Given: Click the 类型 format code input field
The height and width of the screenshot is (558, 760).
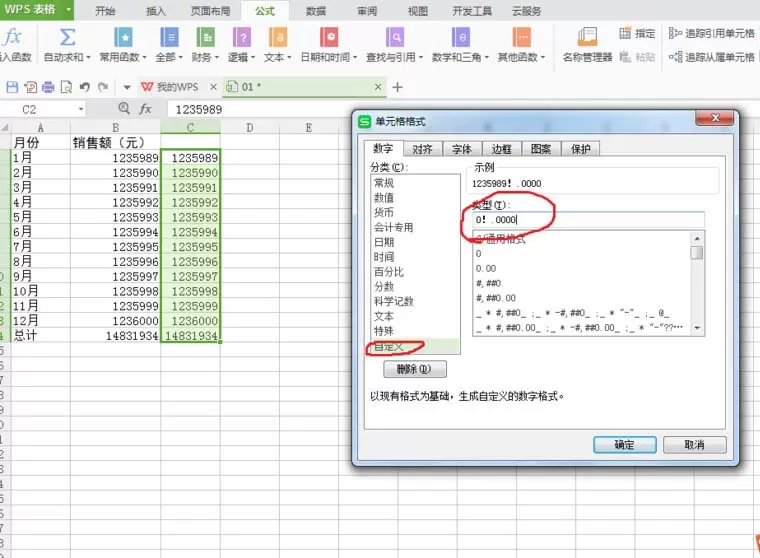Looking at the screenshot, I should (588, 220).
